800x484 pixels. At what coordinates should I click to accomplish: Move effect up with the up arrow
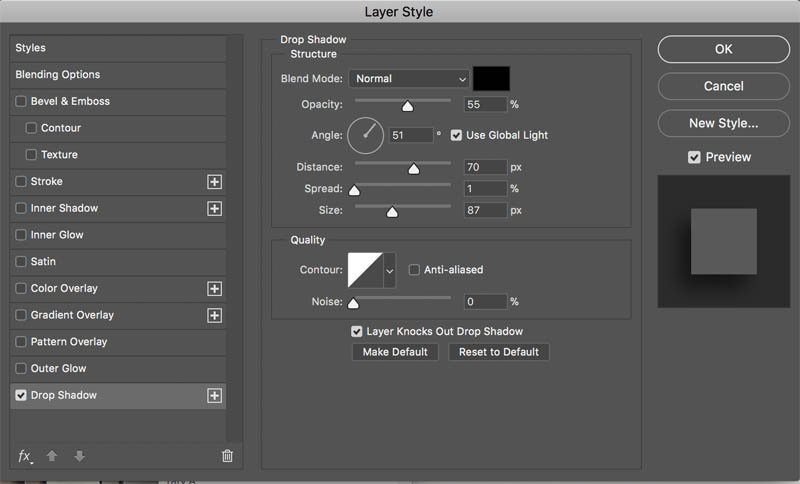pyautogui.click(x=52, y=455)
